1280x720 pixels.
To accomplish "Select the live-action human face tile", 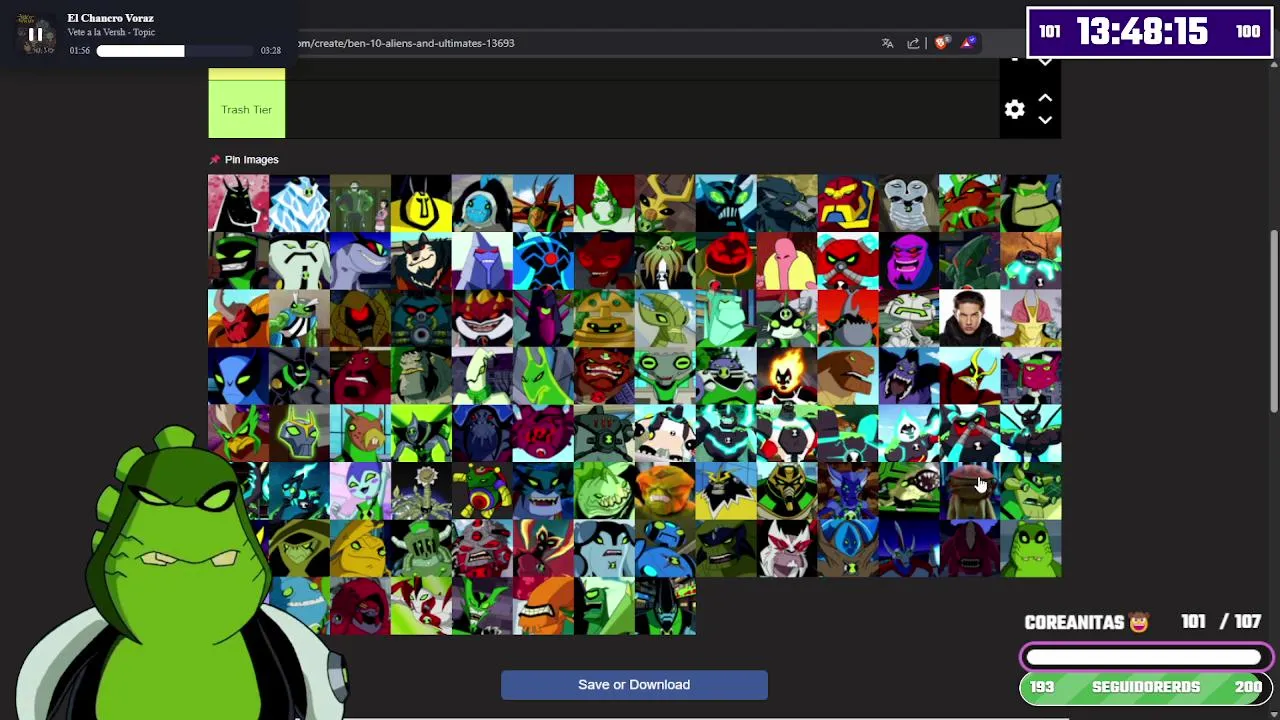I will point(970,318).
